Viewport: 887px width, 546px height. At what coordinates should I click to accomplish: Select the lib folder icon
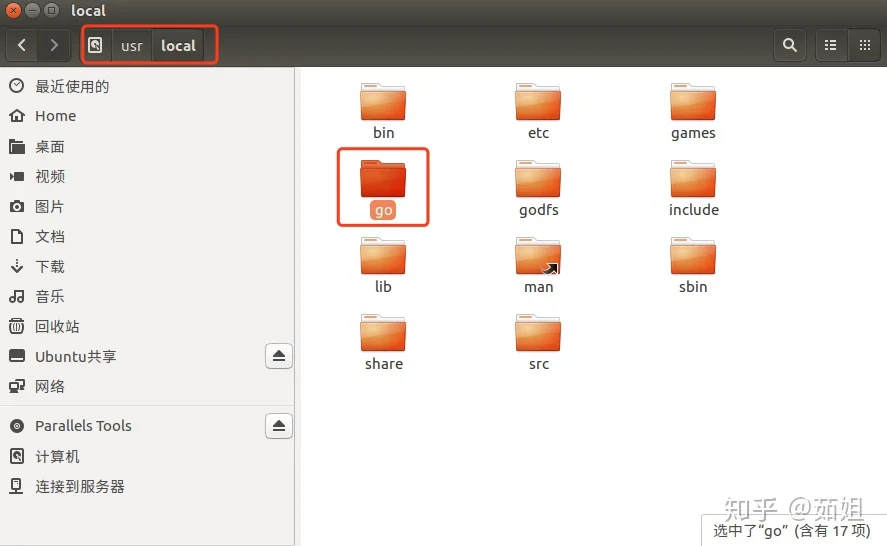click(x=383, y=256)
